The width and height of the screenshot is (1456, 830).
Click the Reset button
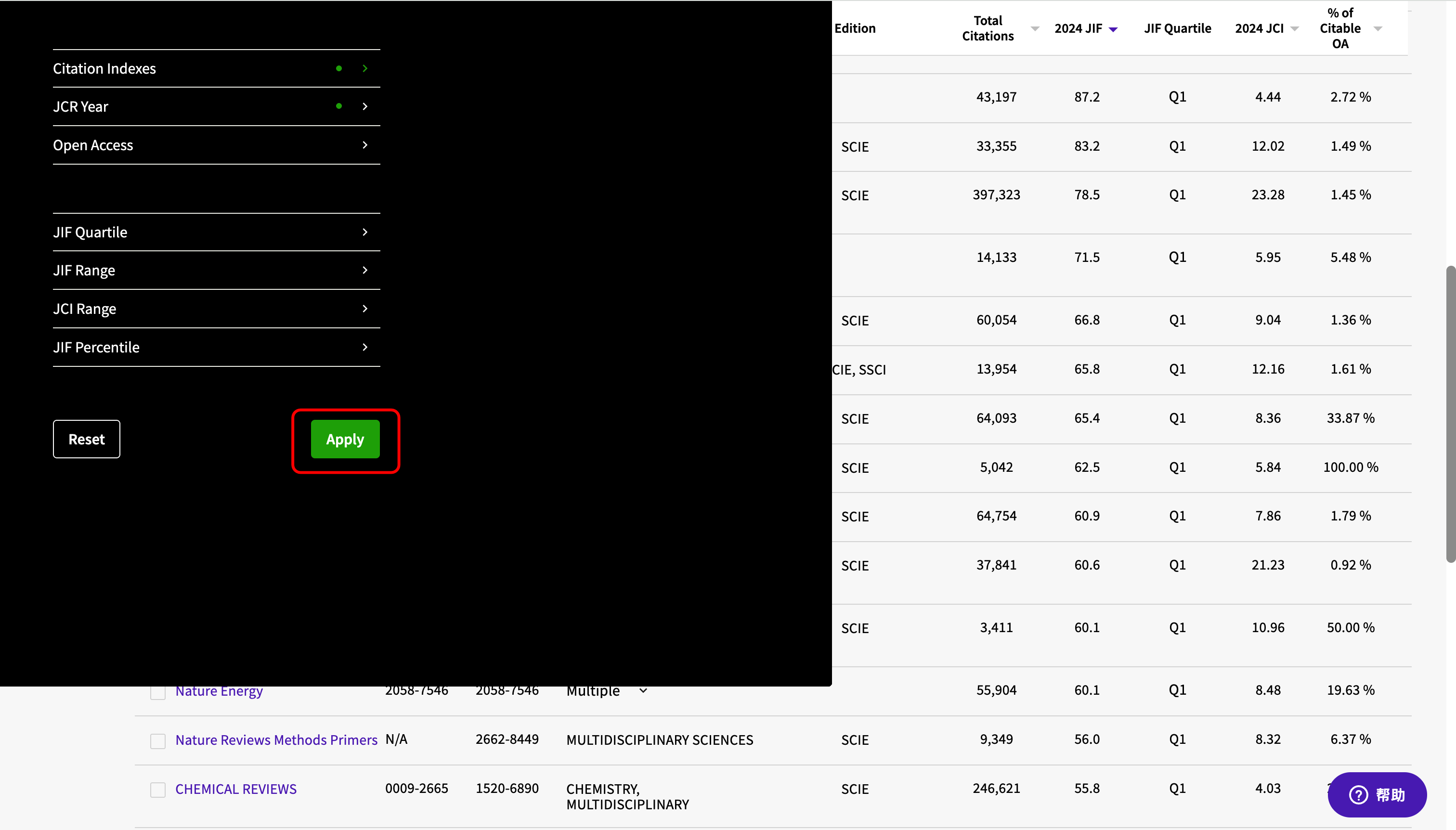coord(87,439)
